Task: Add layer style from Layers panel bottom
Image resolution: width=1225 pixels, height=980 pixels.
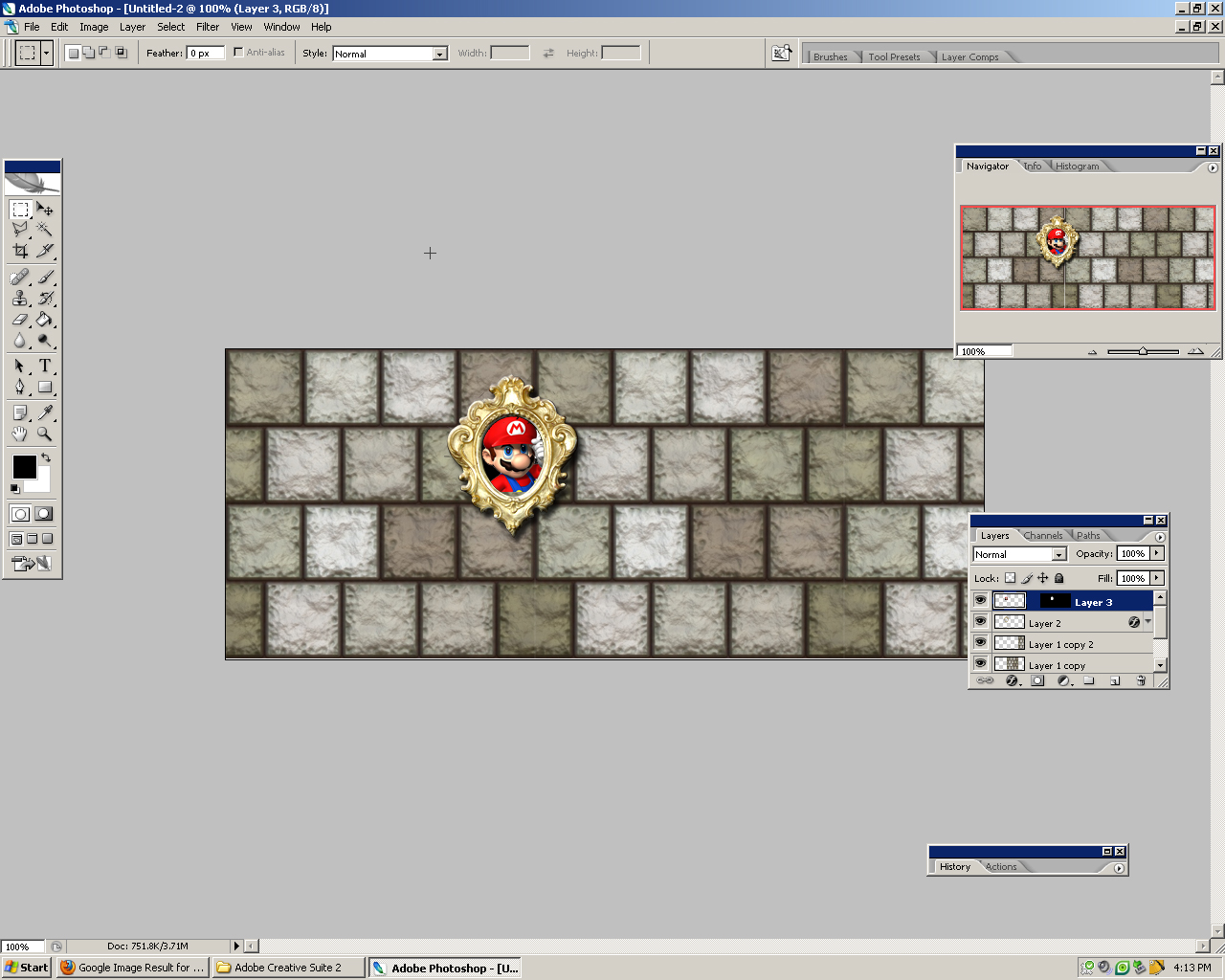Action: pos(1013,681)
